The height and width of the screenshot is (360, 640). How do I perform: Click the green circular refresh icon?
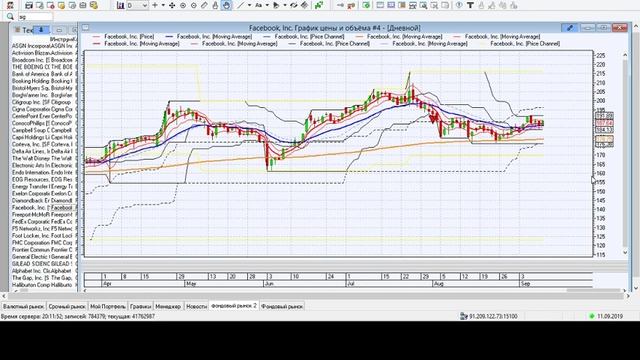click(367, 5)
